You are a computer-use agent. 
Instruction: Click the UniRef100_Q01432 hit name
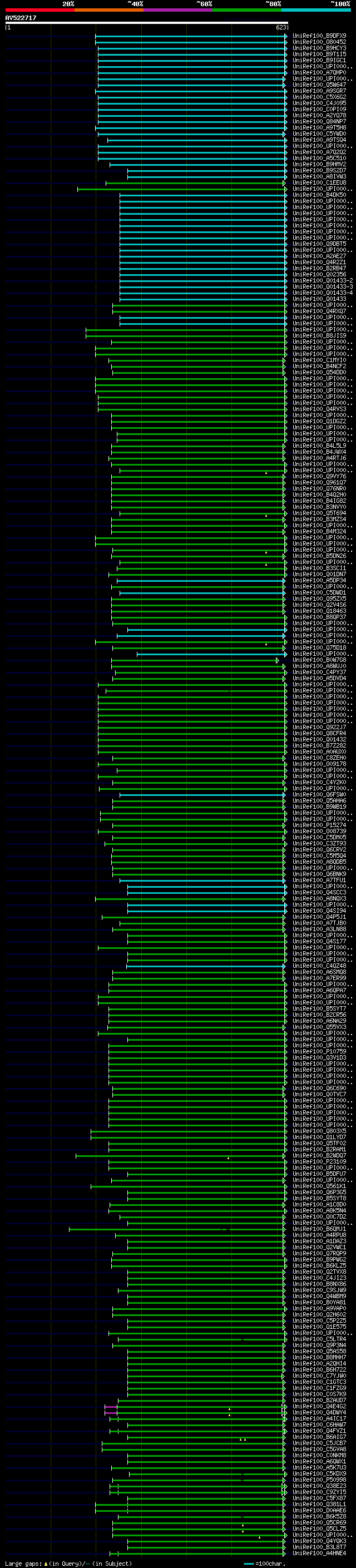tap(319, 740)
